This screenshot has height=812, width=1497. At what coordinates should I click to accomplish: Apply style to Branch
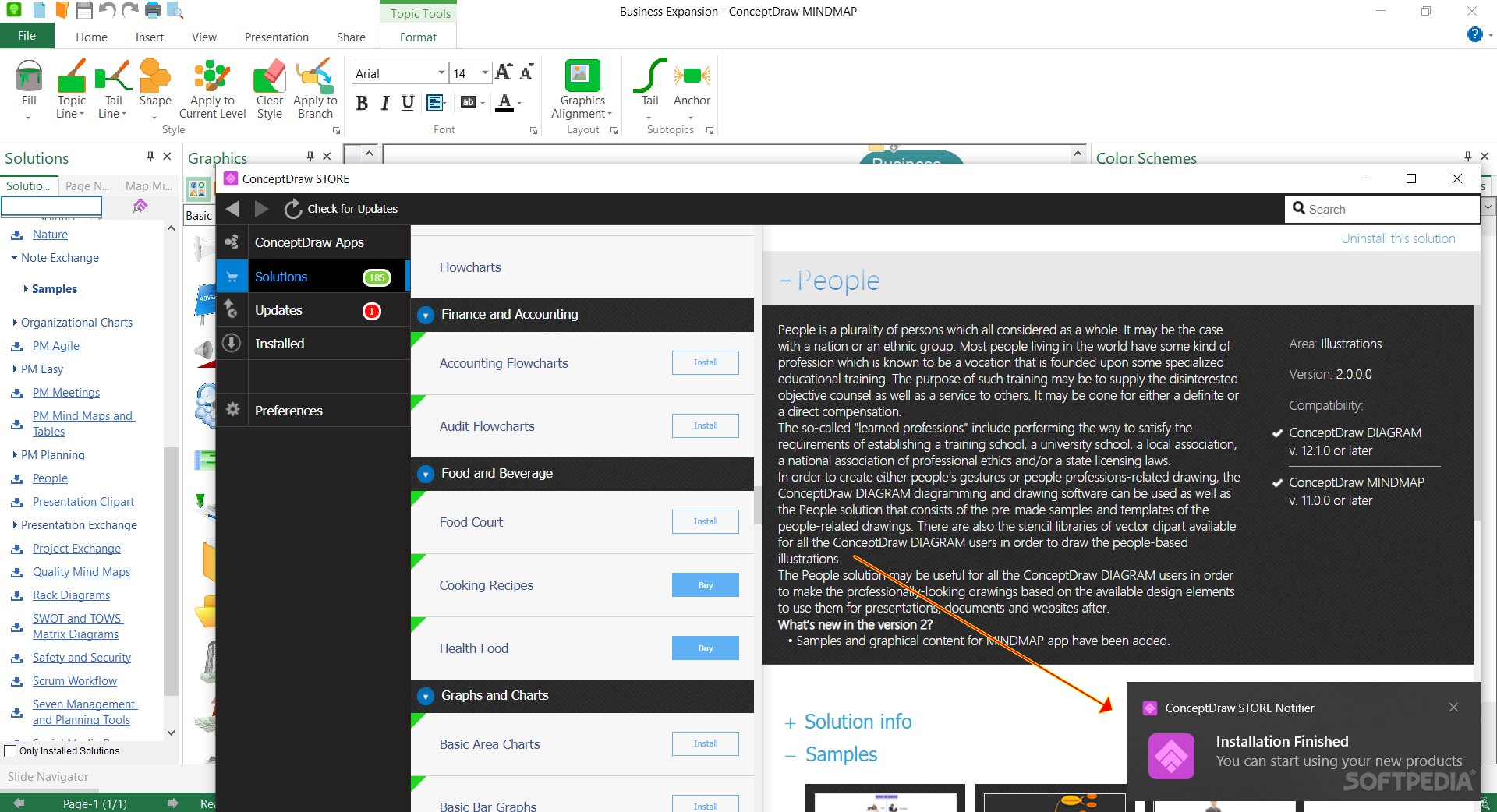coord(315,88)
